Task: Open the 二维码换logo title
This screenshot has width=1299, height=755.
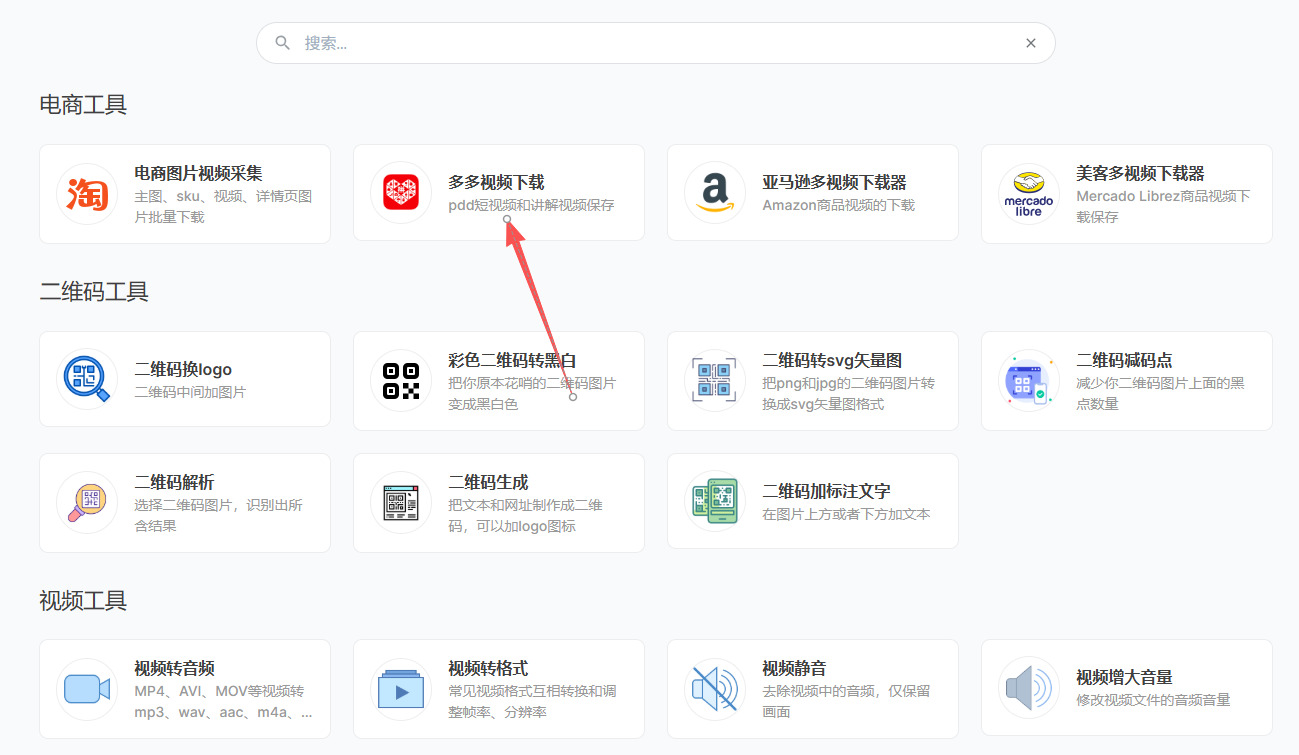Action: (x=183, y=369)
